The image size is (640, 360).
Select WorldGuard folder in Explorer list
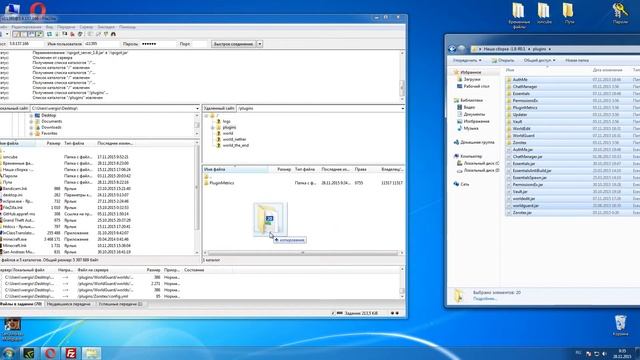[x=523, y=136]
